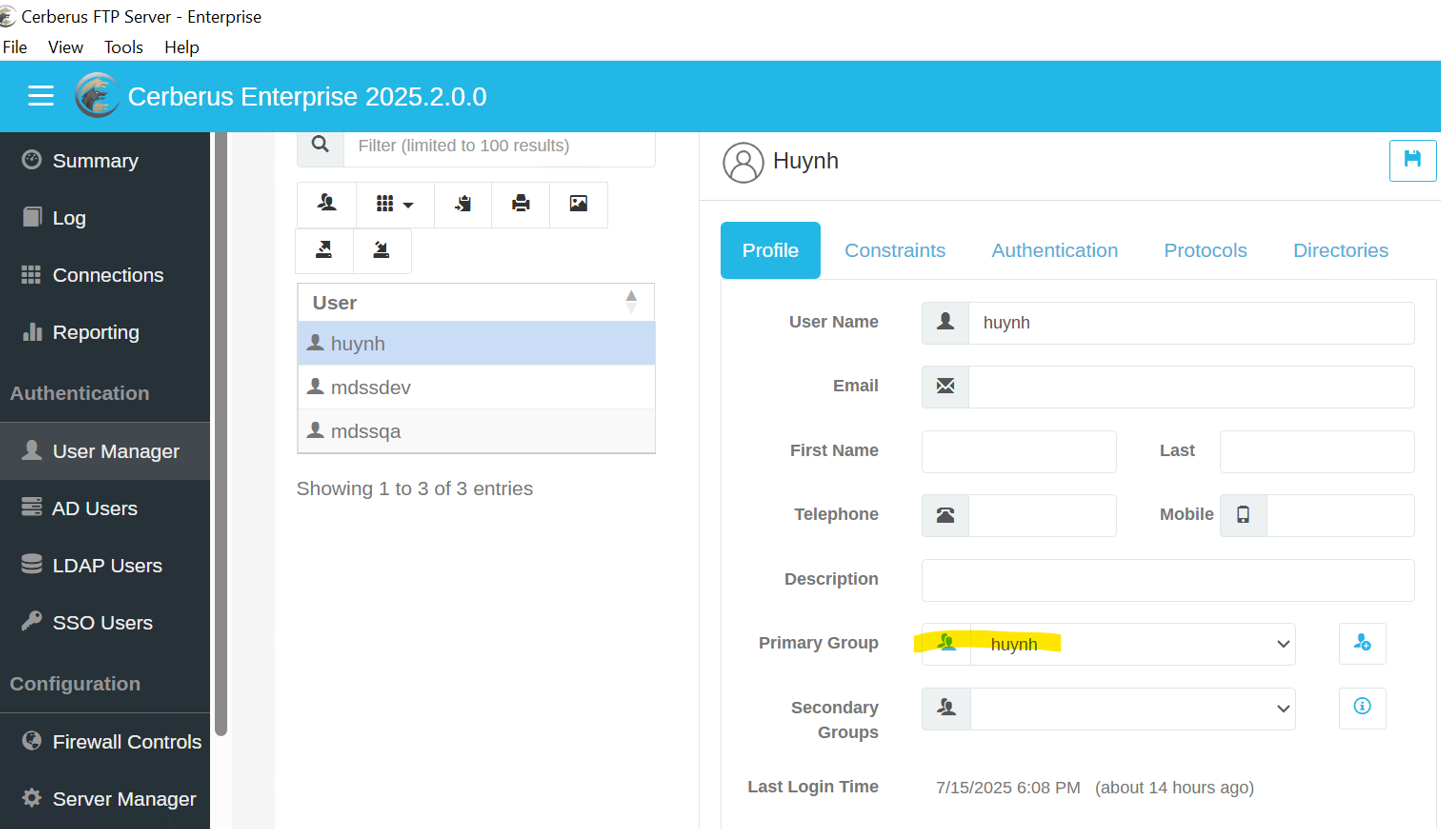
Task: Click the Last Login Time value
Action: (1094, 788)
